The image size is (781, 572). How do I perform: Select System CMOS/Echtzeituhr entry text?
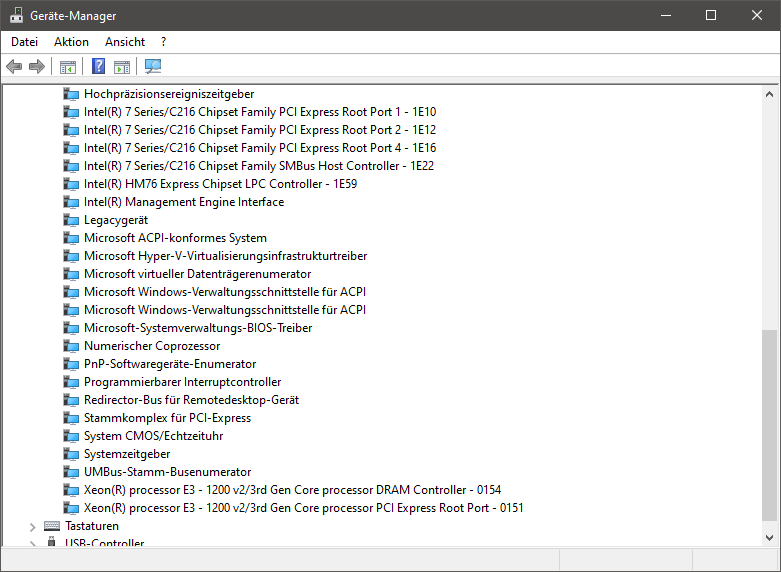click(153, 436)
